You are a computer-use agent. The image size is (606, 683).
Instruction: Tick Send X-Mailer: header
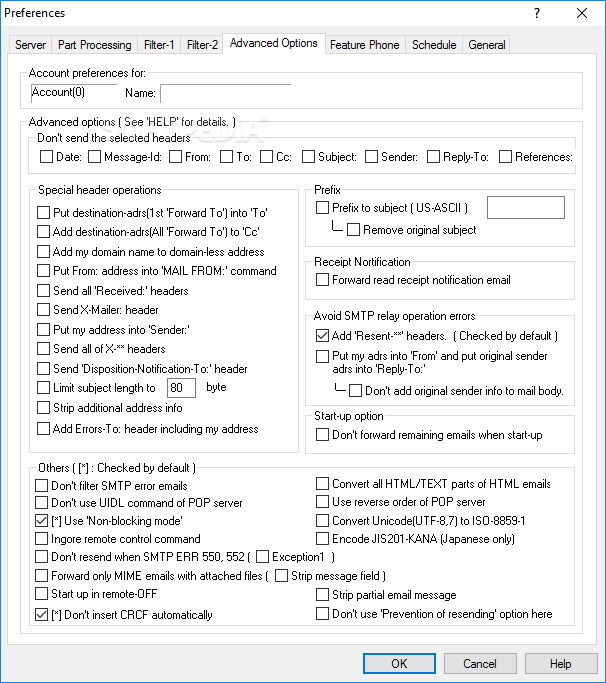43,310
